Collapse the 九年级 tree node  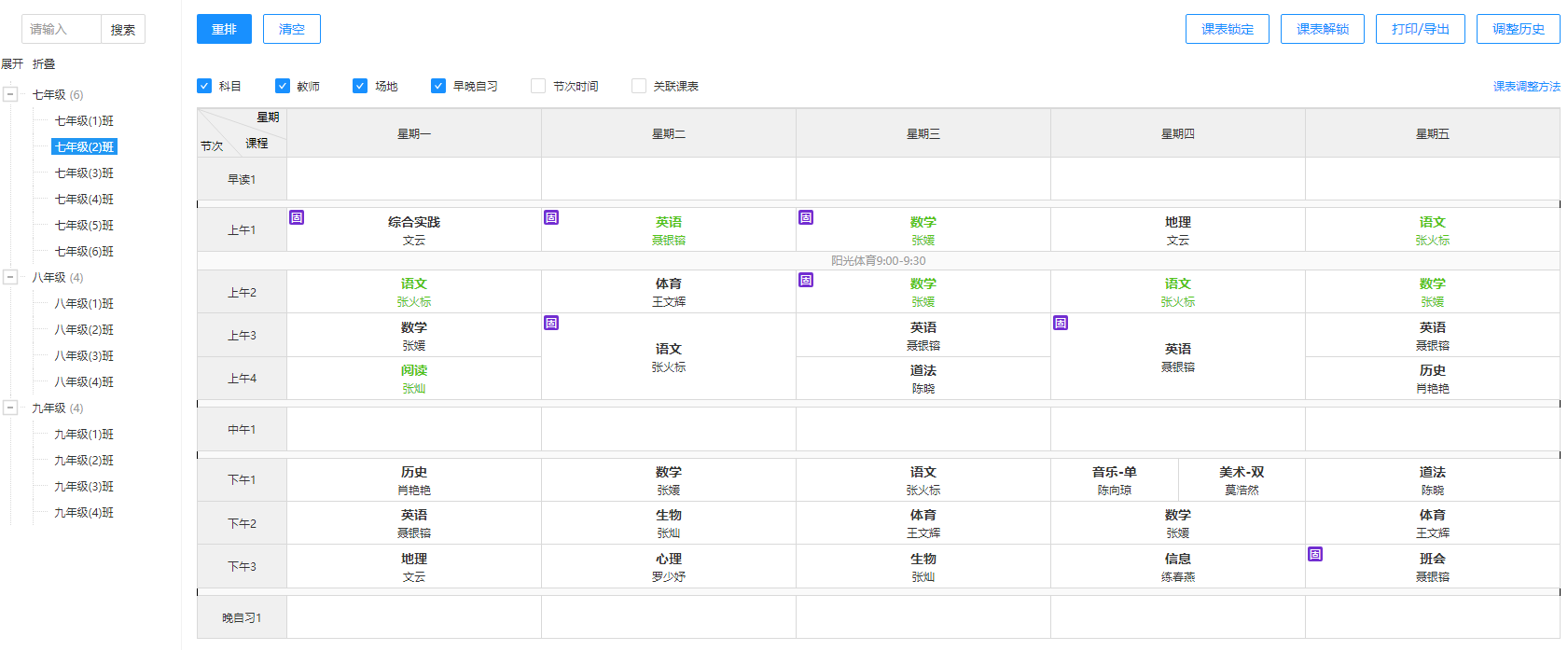click(x=10, y=408)
